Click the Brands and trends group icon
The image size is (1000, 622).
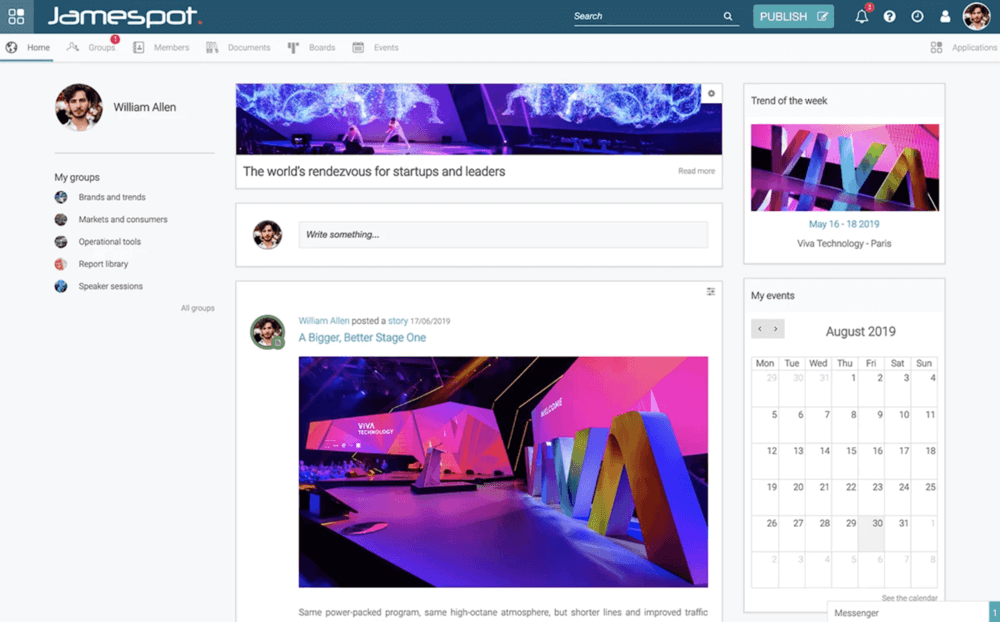coord(61,197)
